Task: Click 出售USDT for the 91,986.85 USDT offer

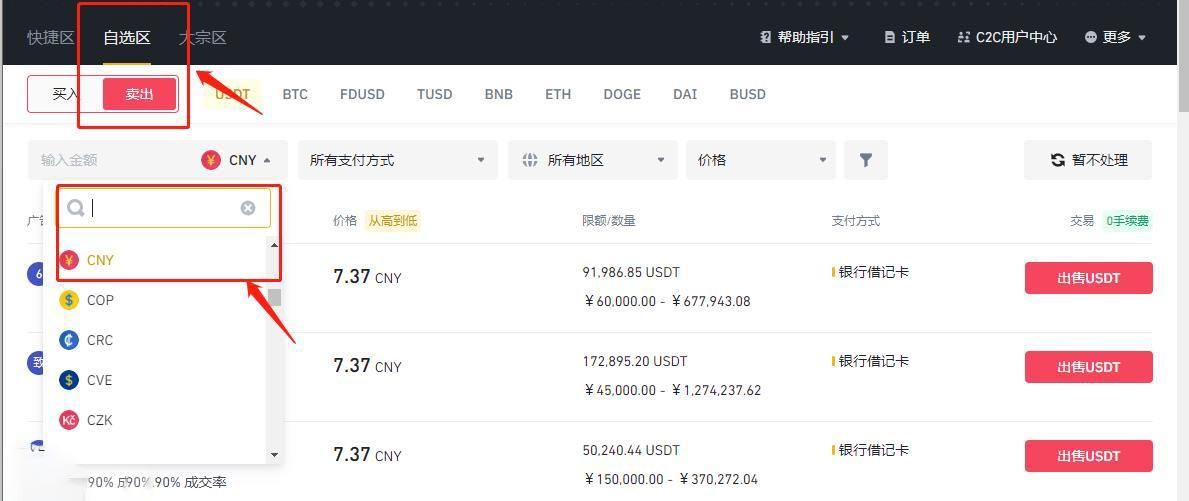Action: tap(1088, 277)
